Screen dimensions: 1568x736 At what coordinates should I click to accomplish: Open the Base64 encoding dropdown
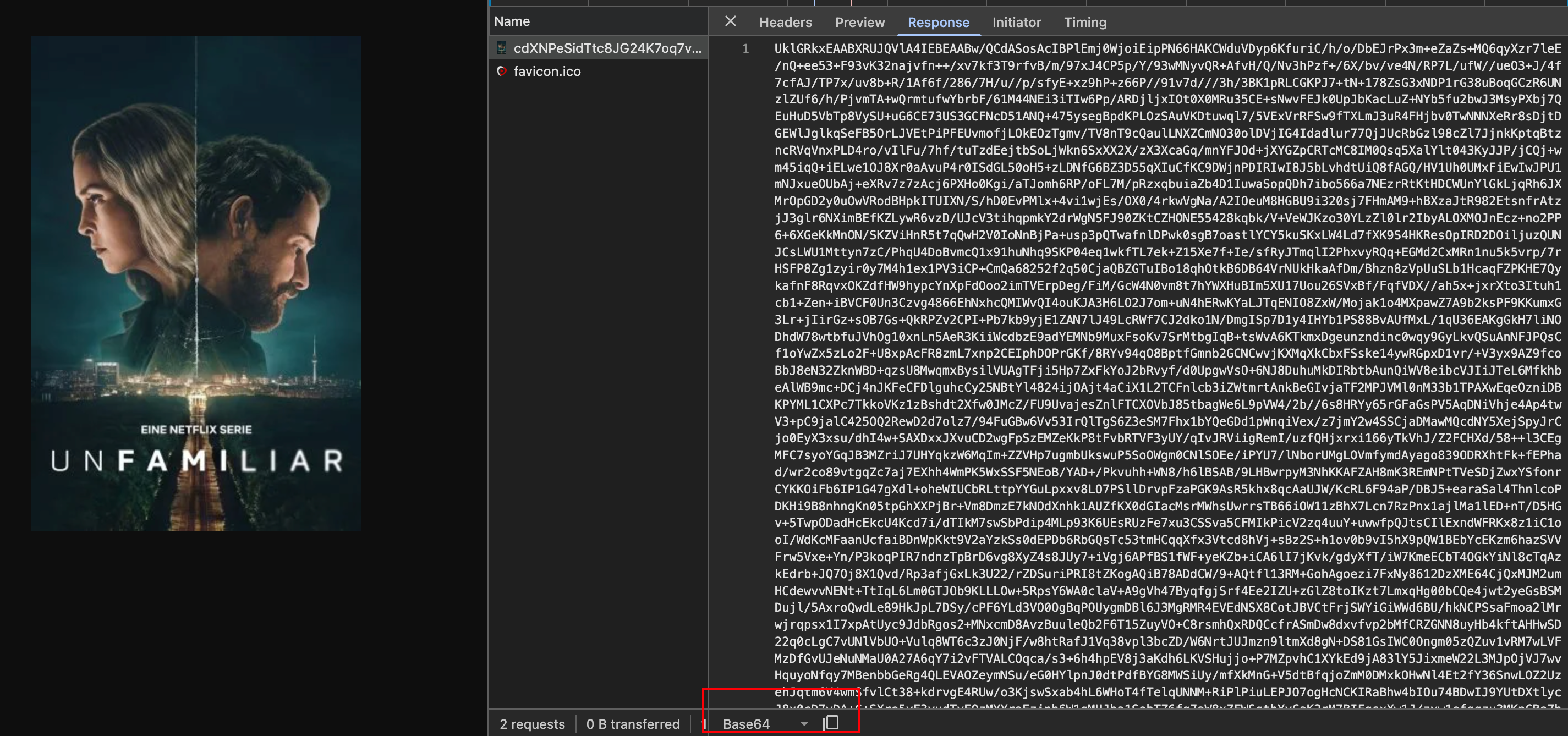click(765, 724)
